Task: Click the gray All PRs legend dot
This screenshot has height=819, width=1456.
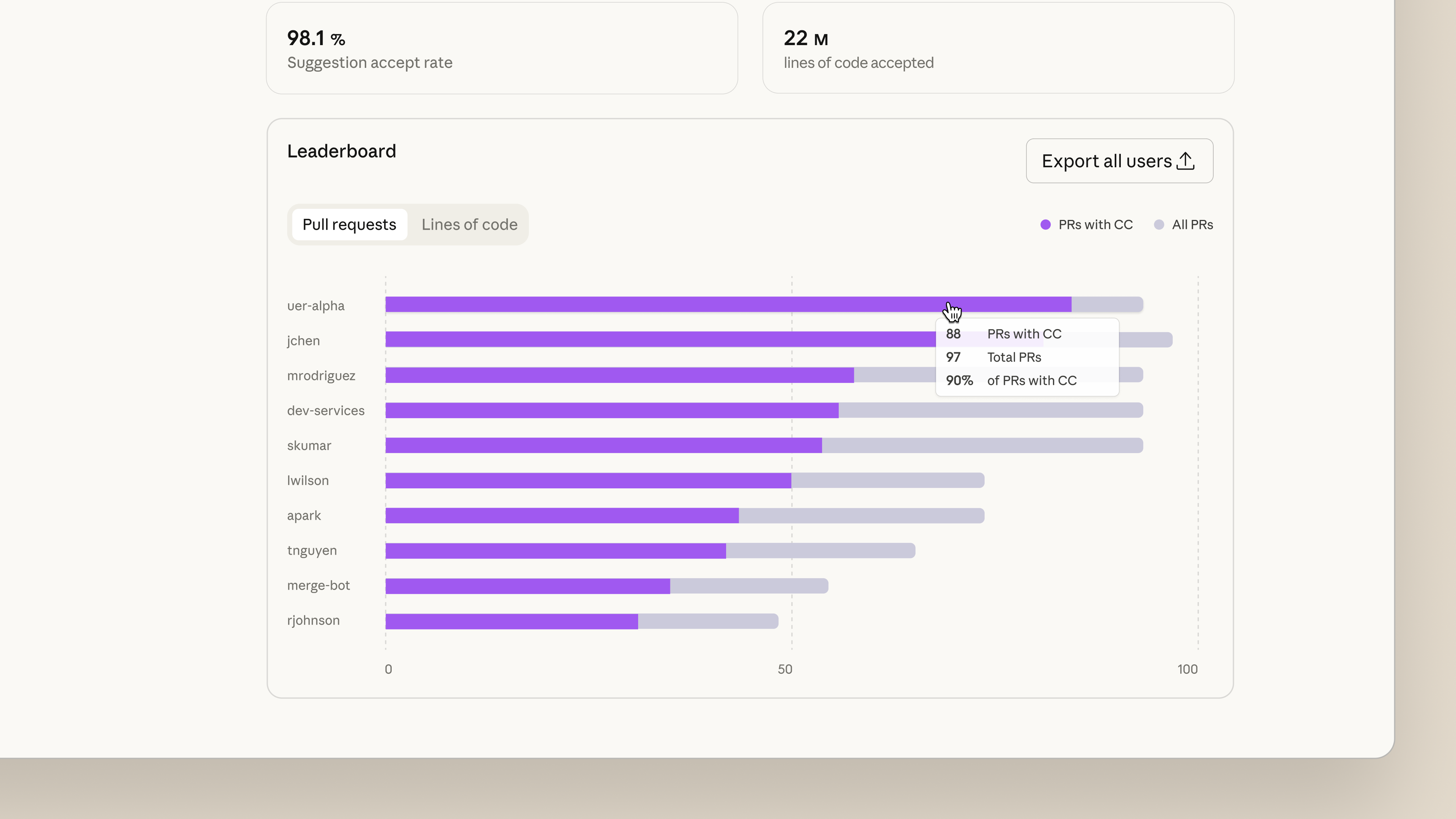Action: point(1159,225)
